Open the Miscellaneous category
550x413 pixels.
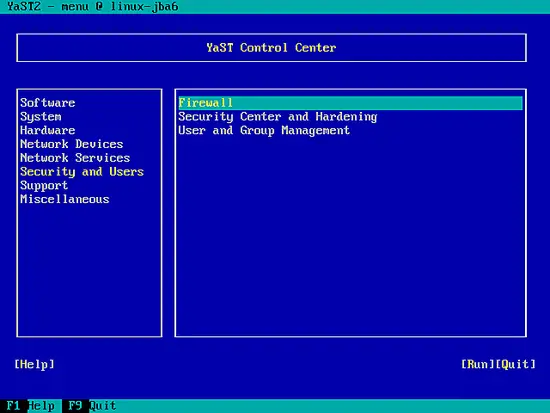[65, 199]
